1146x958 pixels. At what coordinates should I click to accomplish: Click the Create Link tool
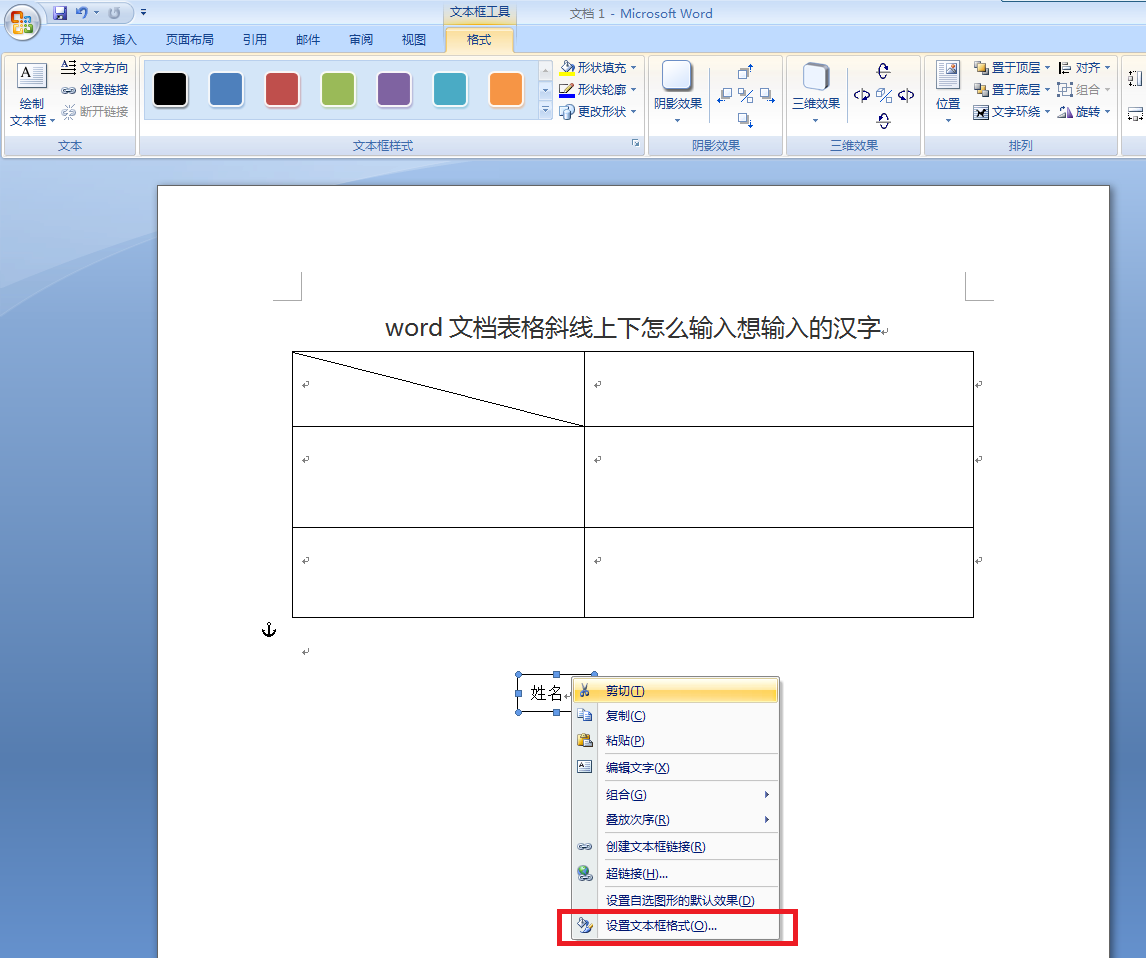[x=94, y=90]
